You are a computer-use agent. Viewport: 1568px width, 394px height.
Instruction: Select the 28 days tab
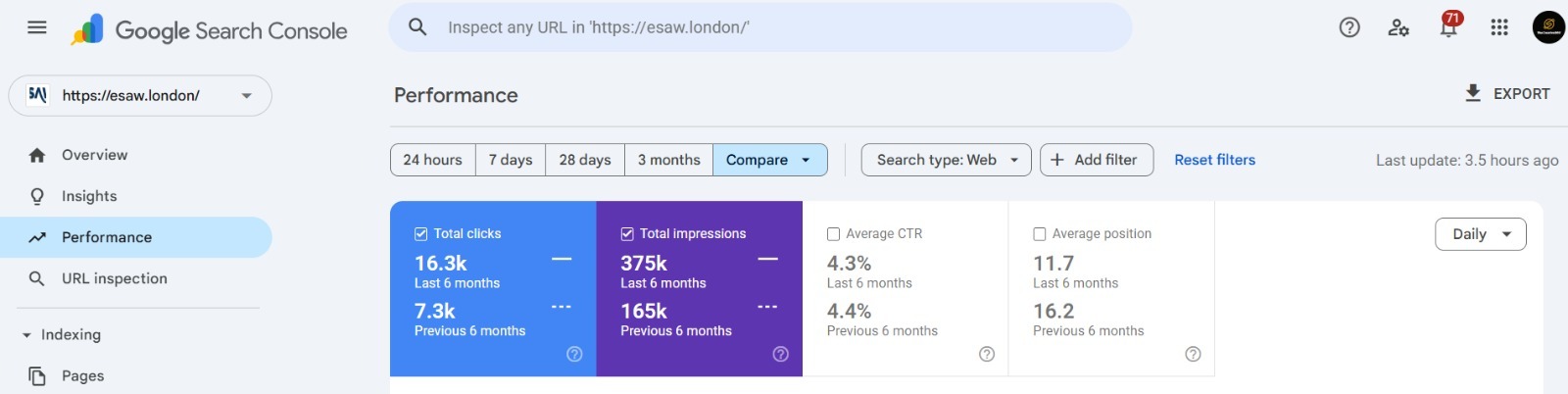[x=585, y=160]
